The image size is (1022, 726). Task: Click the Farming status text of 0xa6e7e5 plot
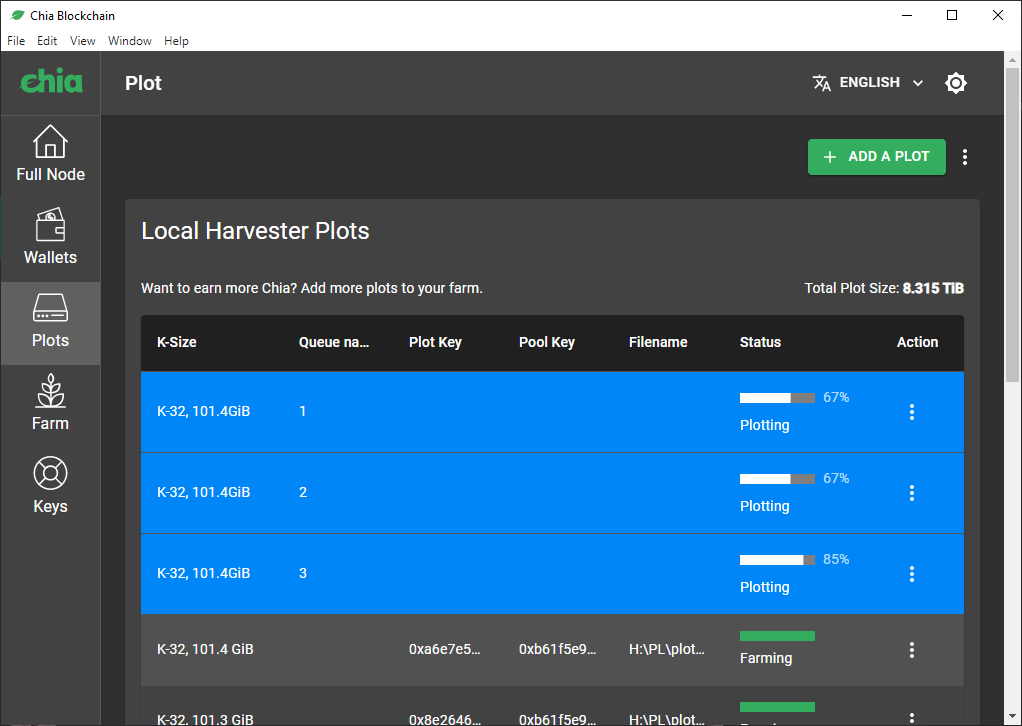(766, 658)
